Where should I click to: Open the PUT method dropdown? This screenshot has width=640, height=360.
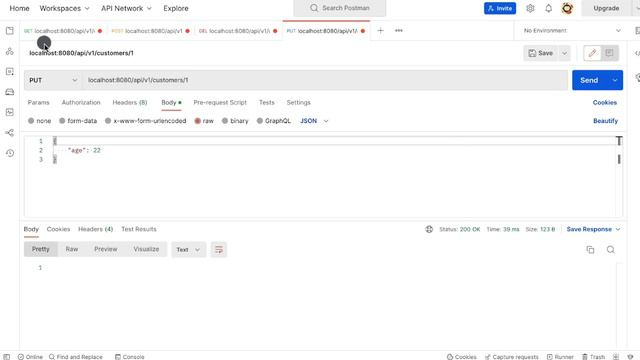(53, 80)
